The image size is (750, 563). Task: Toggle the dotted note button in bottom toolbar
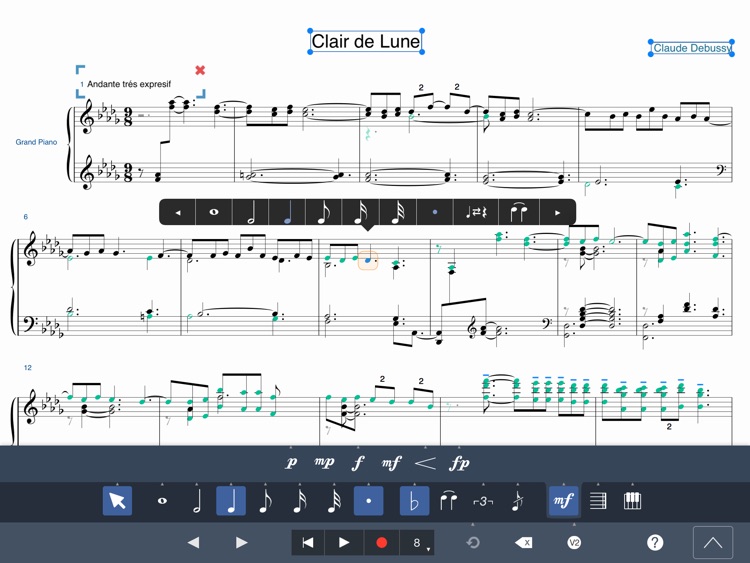click(369, 501)
